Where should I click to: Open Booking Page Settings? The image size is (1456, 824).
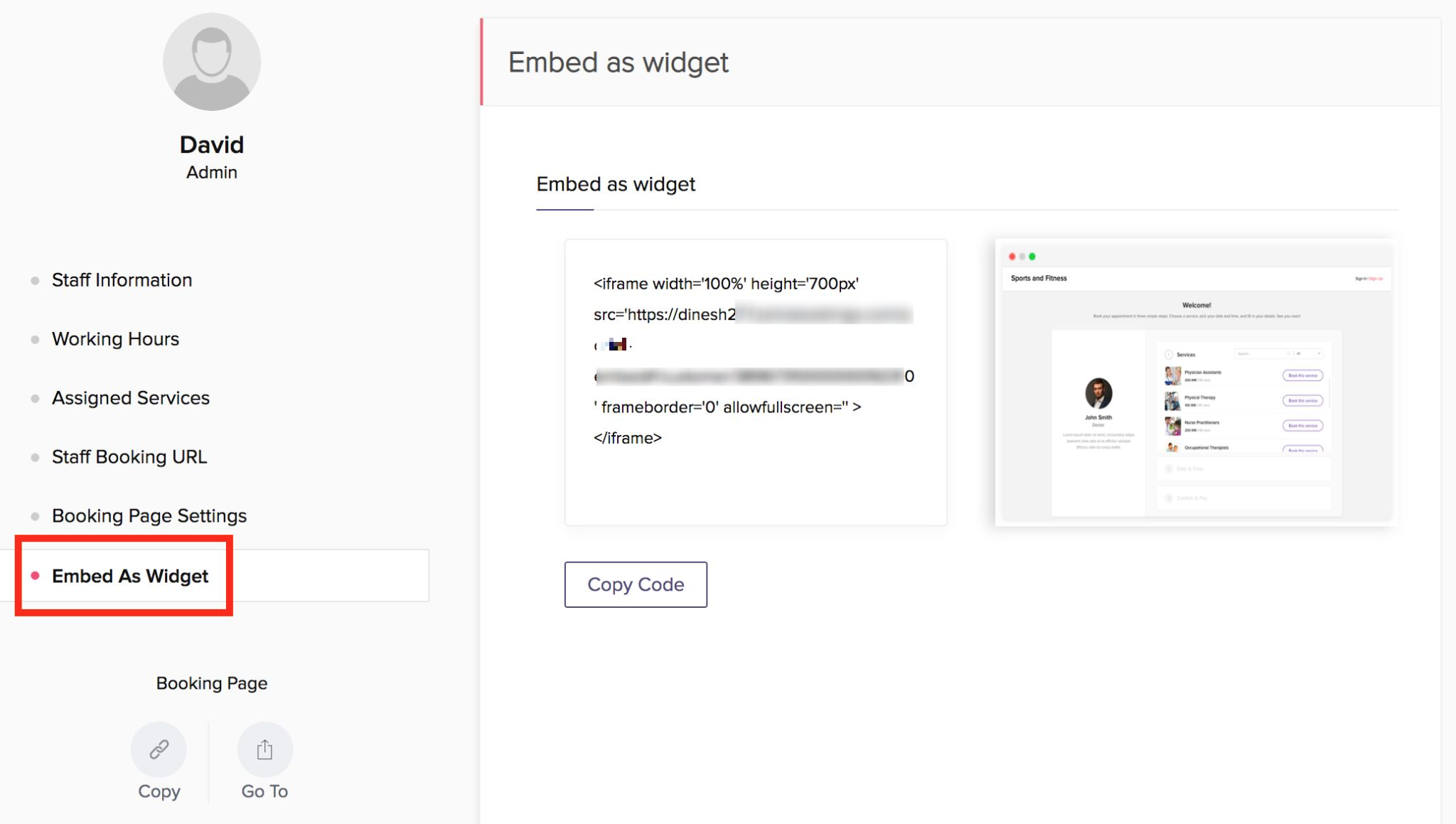149,516
